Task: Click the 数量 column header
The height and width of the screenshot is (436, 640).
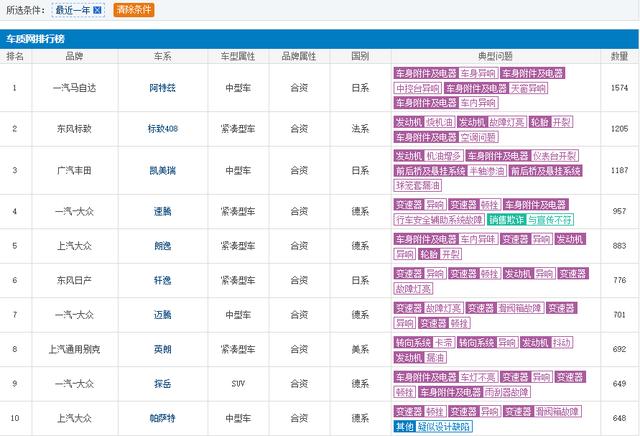Action: pyautogui.click(x=619, y=56)
